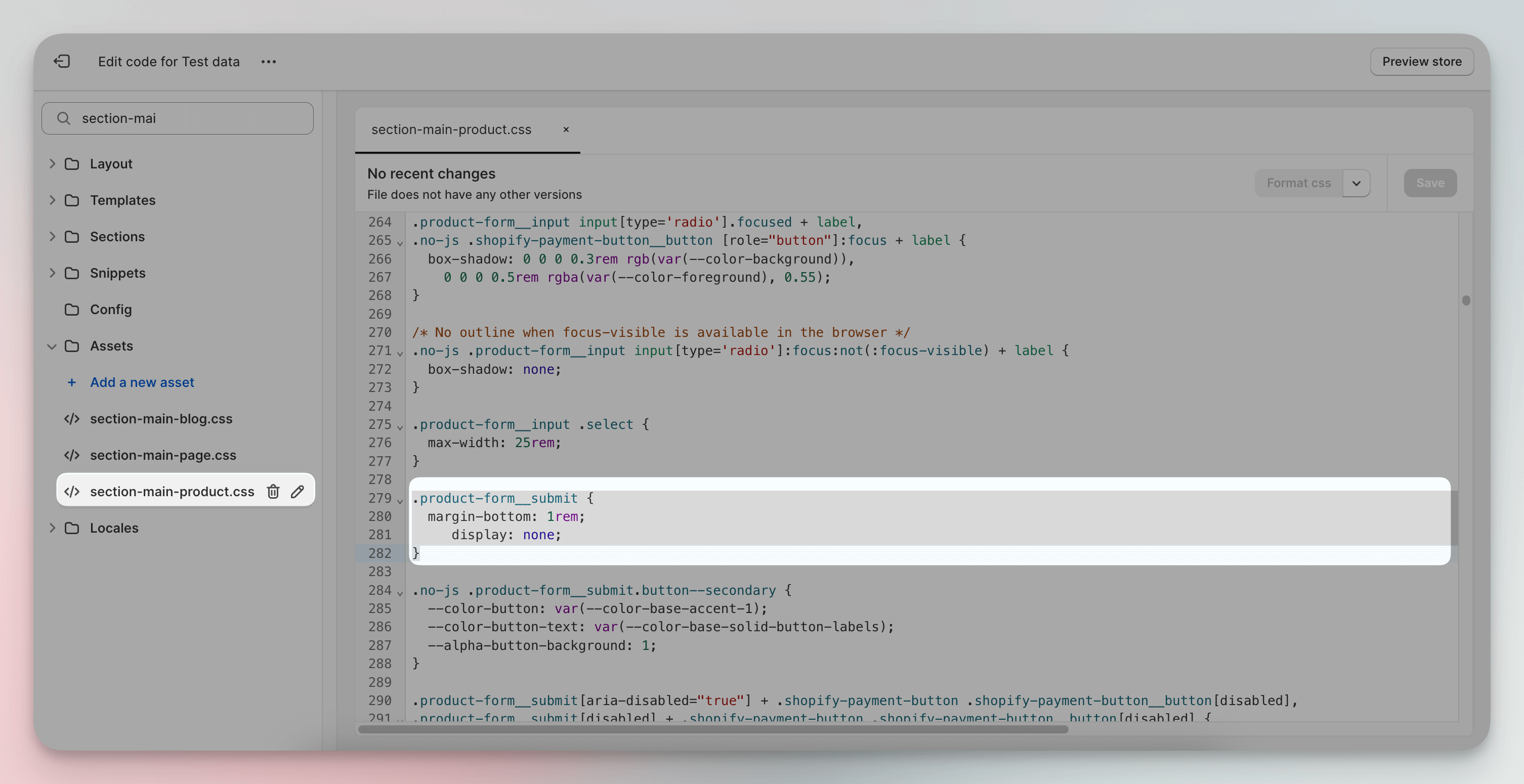The image size is (1524, 784).
Task: Click the plus icon for new asset
Action: (71, 382)
